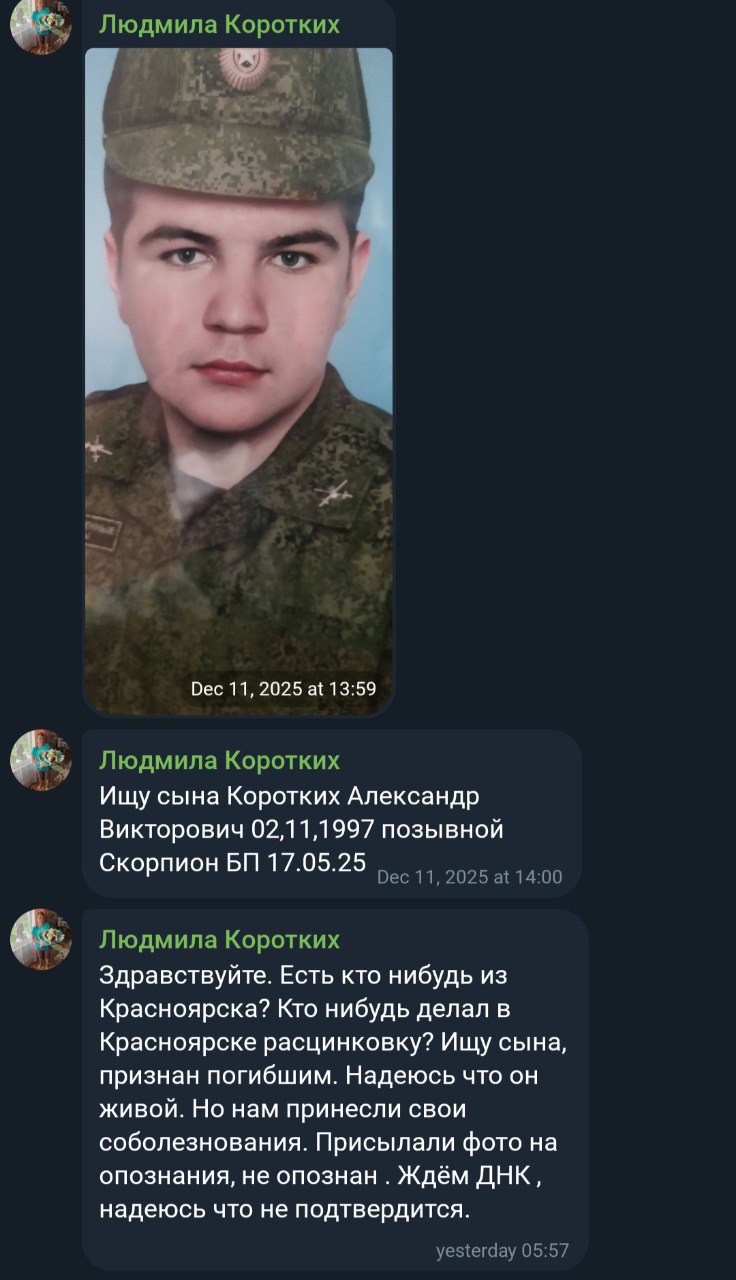The image size is (736, 1280).
Task: Click the cap badge in the photo
Action: coord(244,66)
